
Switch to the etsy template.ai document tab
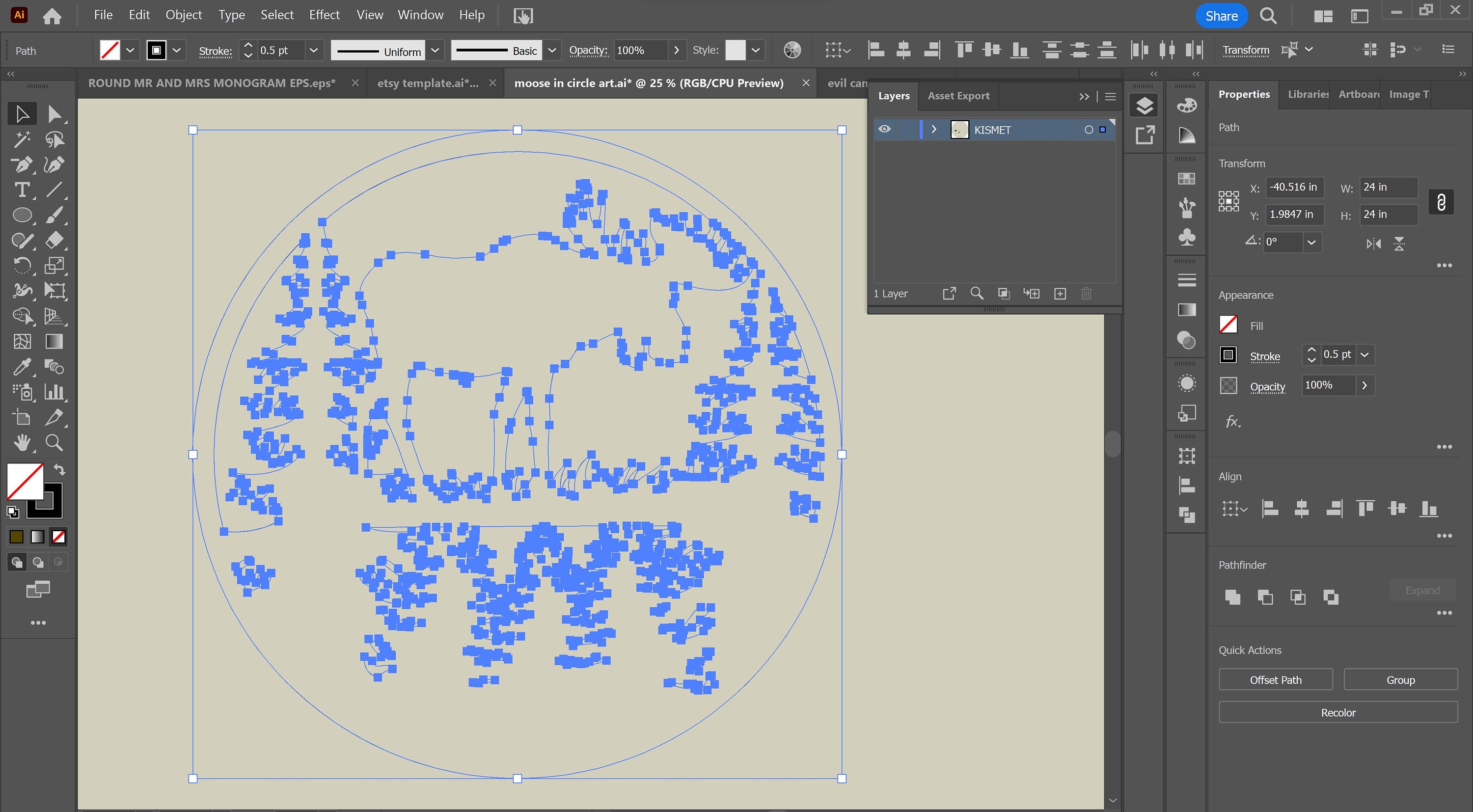click(x=428, y=83)
